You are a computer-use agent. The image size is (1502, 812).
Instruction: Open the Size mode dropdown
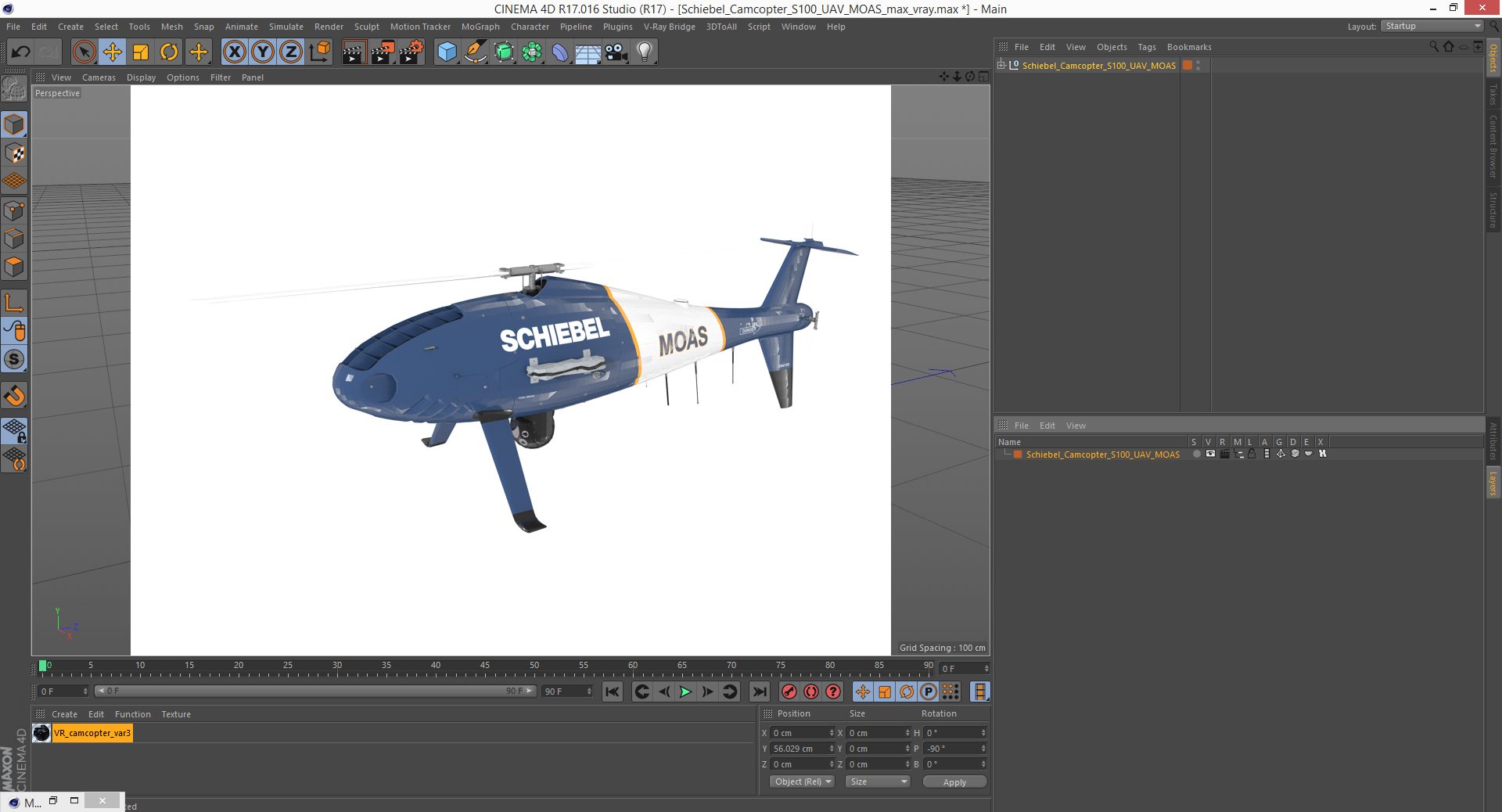coord(878,781)
